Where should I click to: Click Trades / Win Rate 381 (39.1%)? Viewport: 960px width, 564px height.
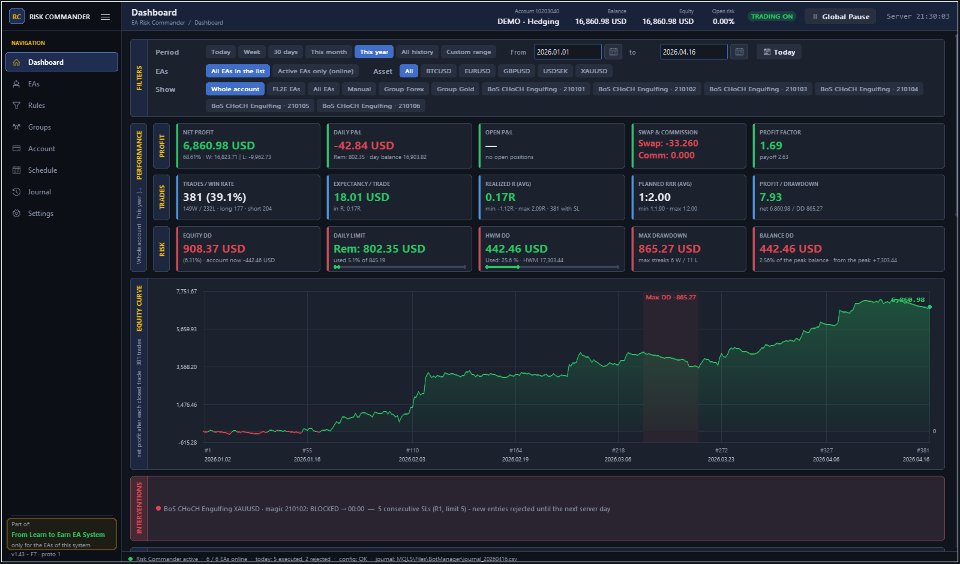[248, 197]
